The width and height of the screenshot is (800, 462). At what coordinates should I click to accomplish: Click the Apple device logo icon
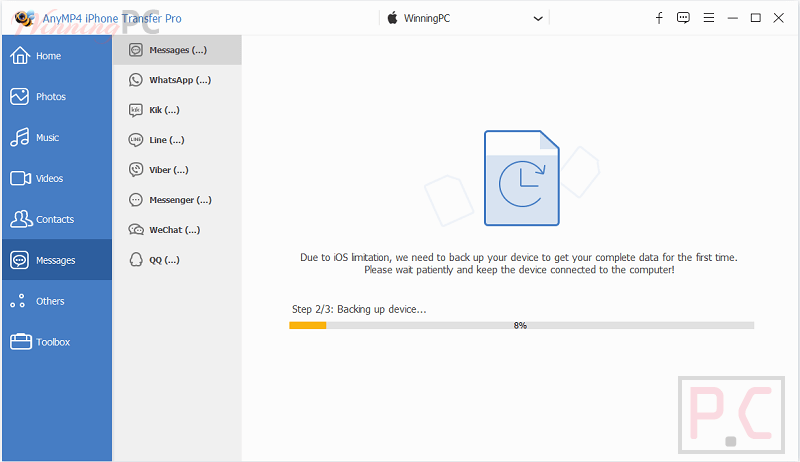[392, 18]
